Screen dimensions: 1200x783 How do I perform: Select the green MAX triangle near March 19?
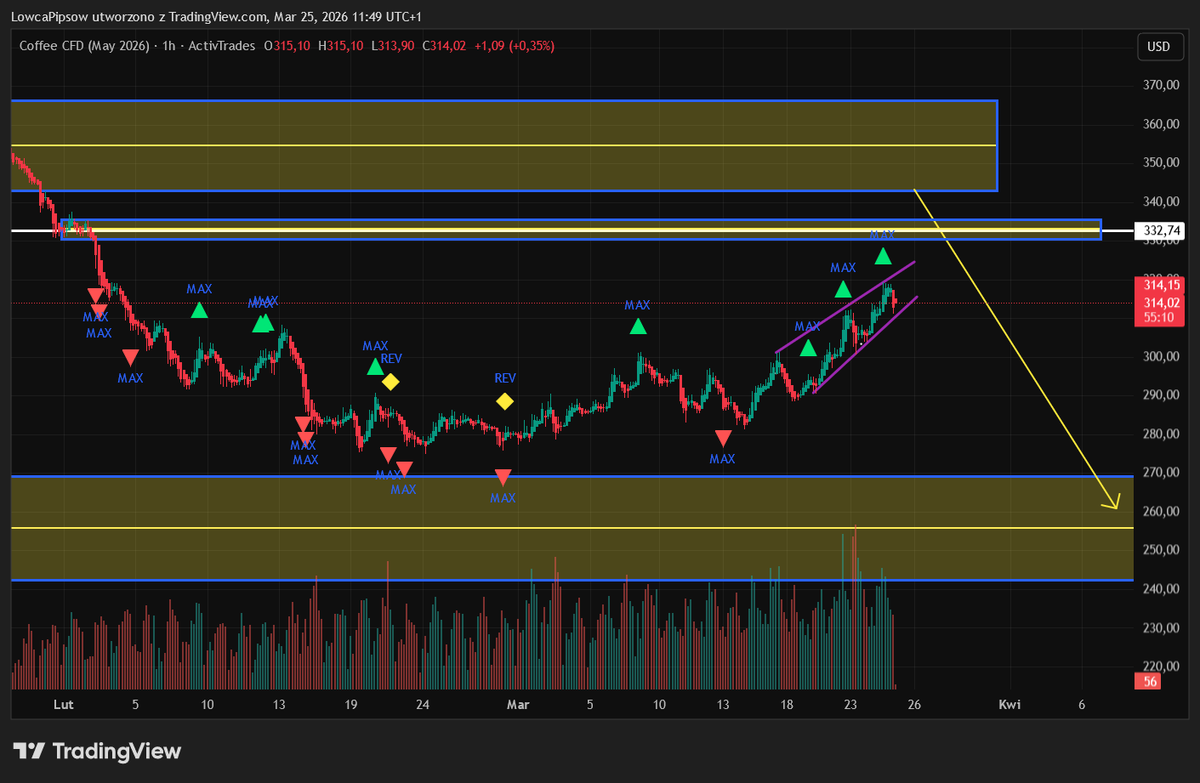(x=808, y=348)
